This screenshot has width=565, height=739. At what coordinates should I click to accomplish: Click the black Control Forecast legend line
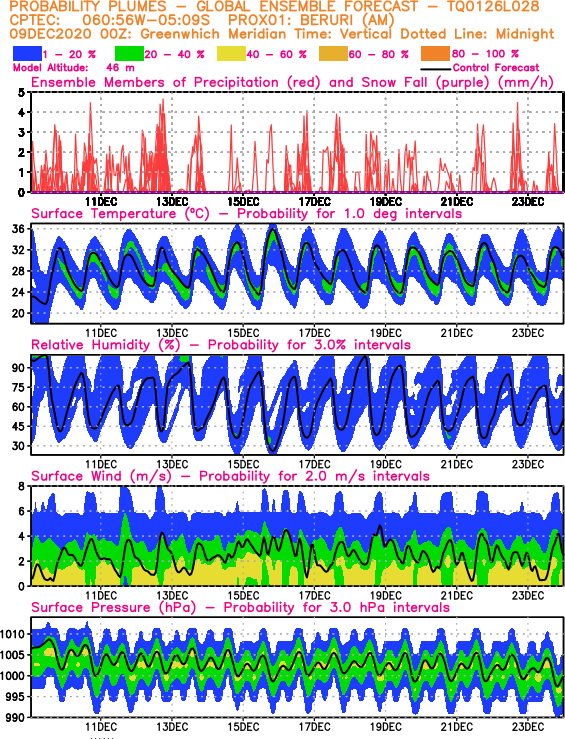tap(435, 68)
